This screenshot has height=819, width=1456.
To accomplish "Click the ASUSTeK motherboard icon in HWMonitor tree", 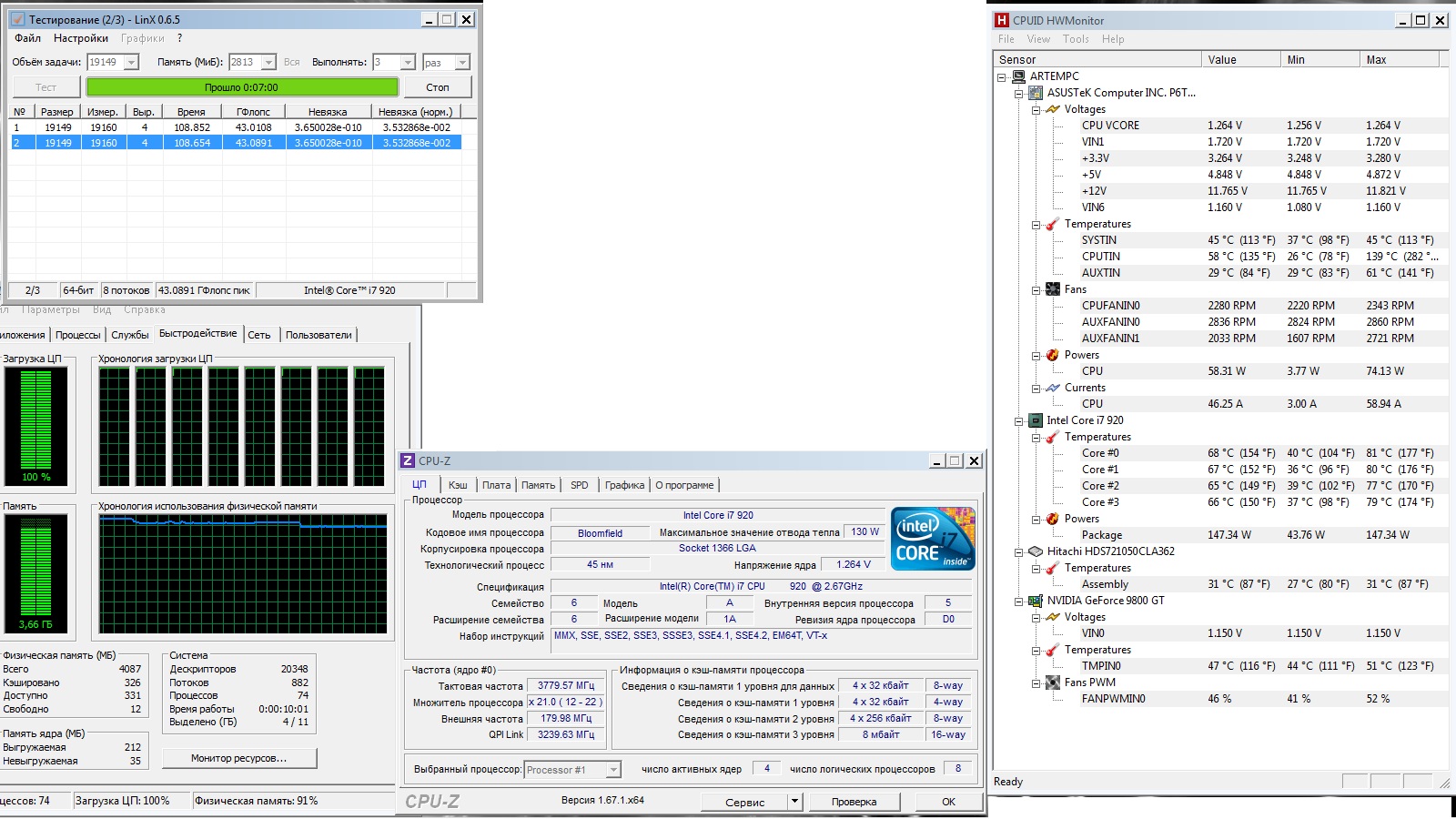I will click(1036, 93).
